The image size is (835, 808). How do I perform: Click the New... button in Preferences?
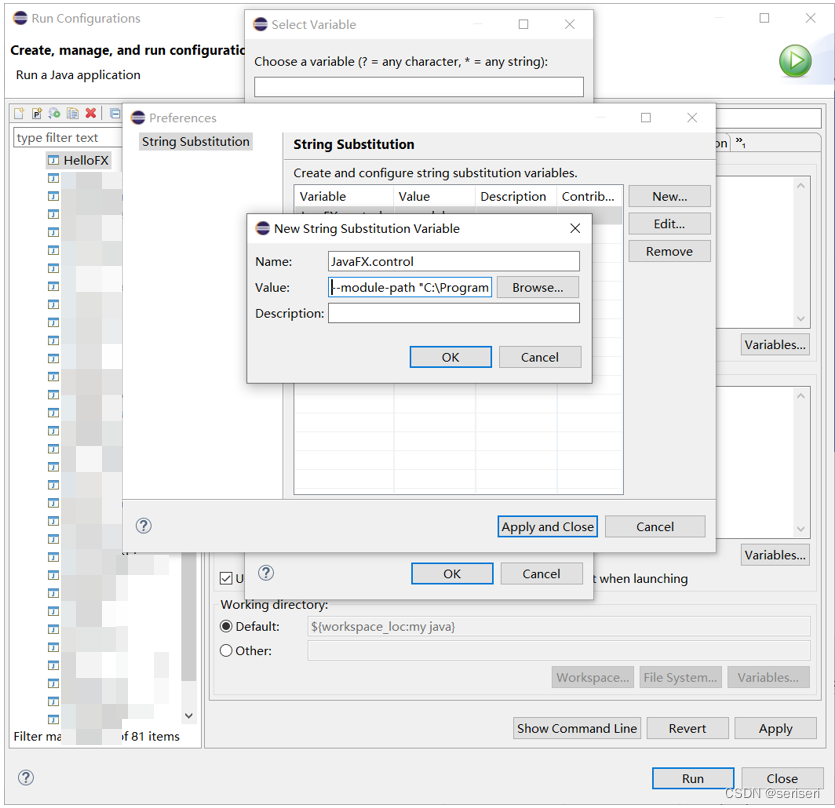[x=669, y=197]
